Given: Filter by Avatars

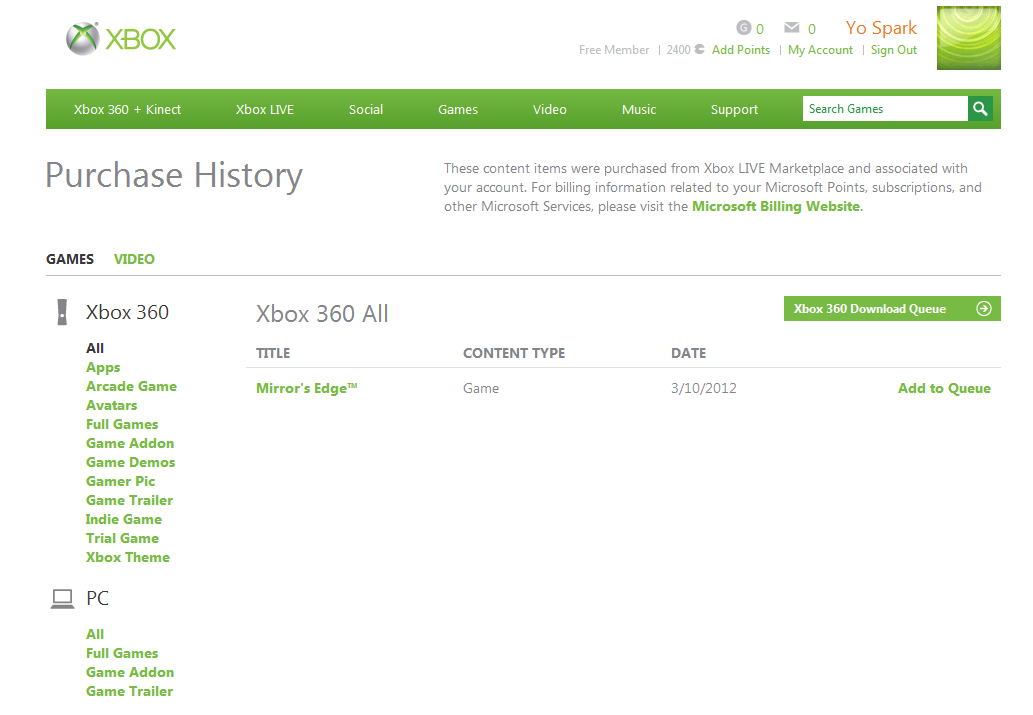Looking at the screenshot, I should [111, 405].
